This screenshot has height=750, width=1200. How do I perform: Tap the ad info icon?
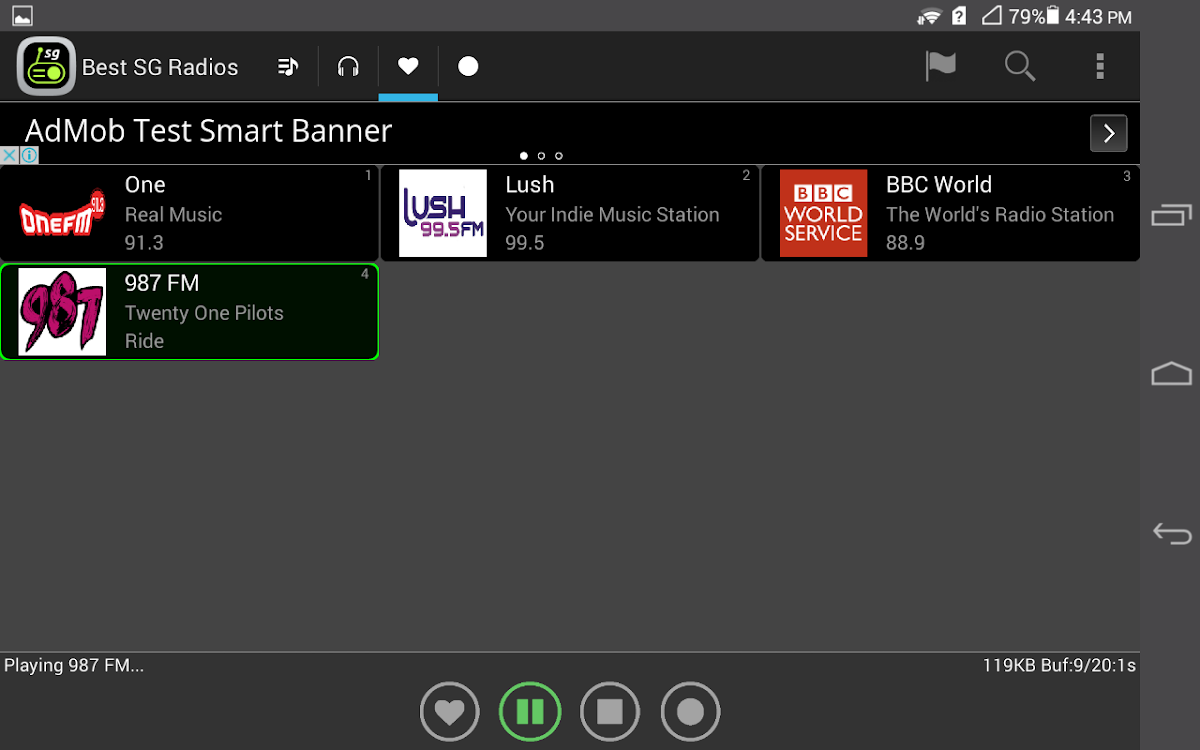29,156
